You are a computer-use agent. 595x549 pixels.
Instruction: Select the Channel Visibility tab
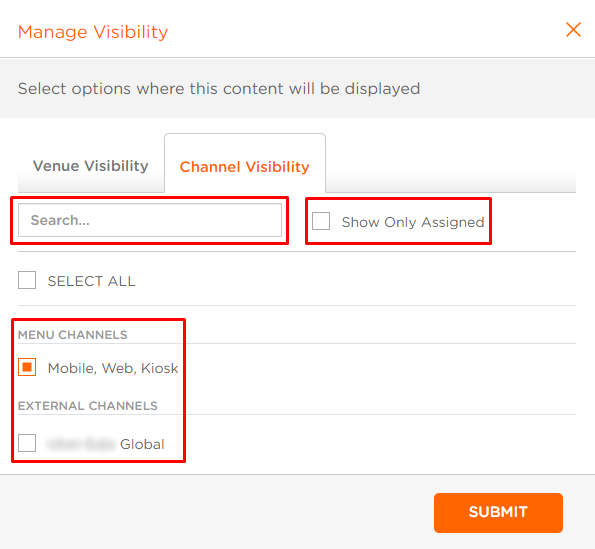tap(245, 167)
